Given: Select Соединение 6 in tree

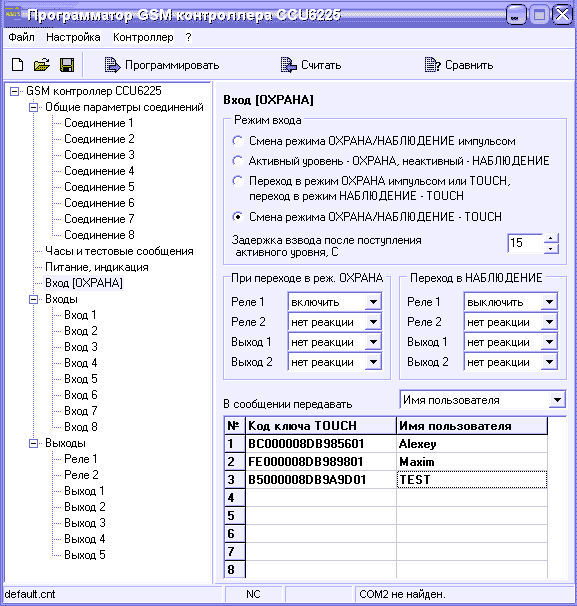Looking at the screenshot, I should [x=99, y=203].
